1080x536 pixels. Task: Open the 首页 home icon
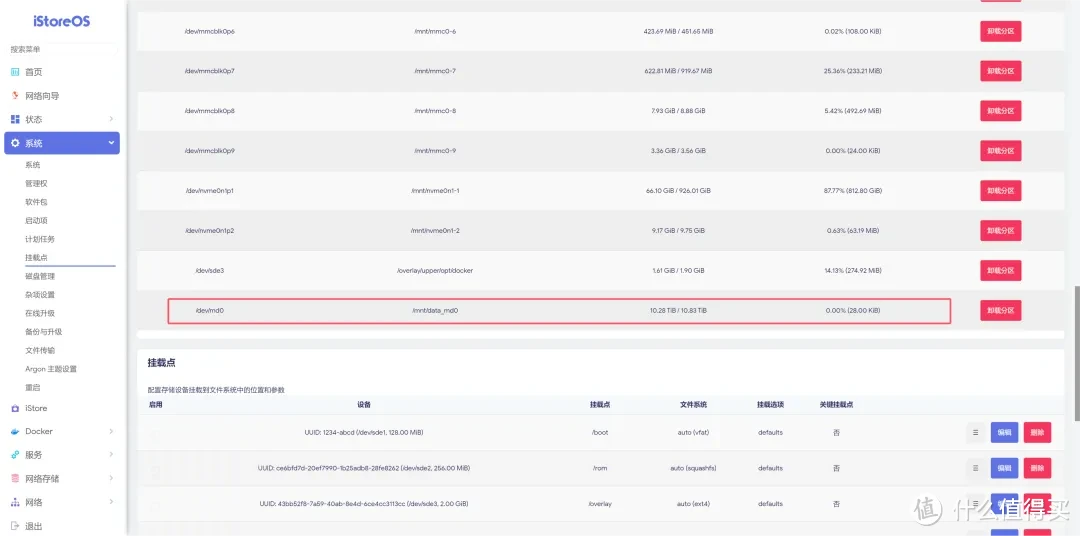pos(15,72)
